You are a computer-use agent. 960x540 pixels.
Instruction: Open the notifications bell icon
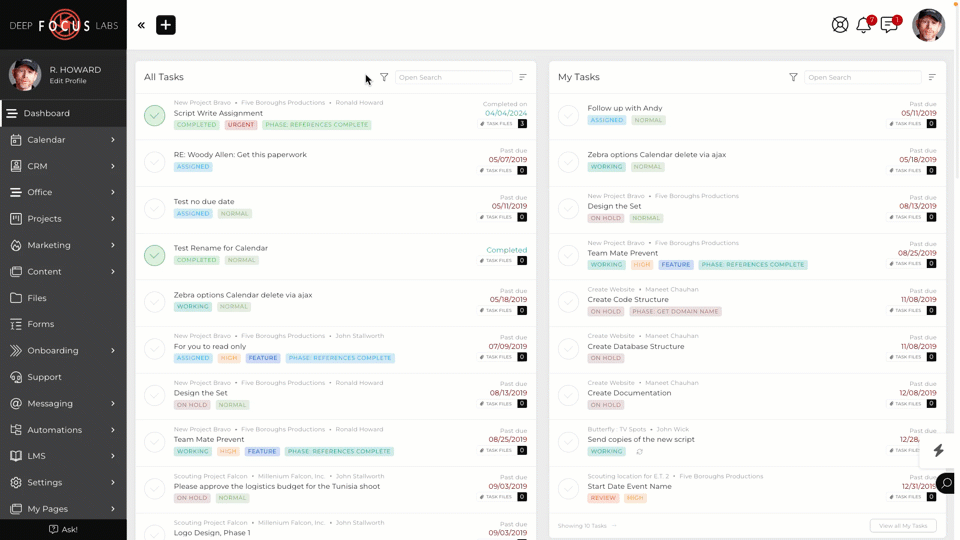[864, 25]
